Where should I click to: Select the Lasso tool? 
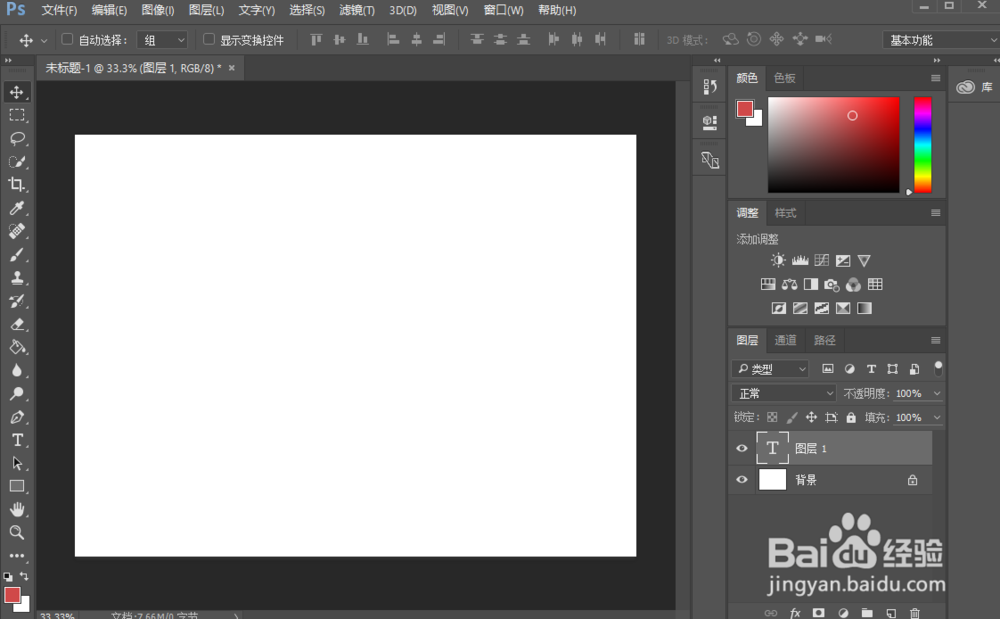[17, 138]
